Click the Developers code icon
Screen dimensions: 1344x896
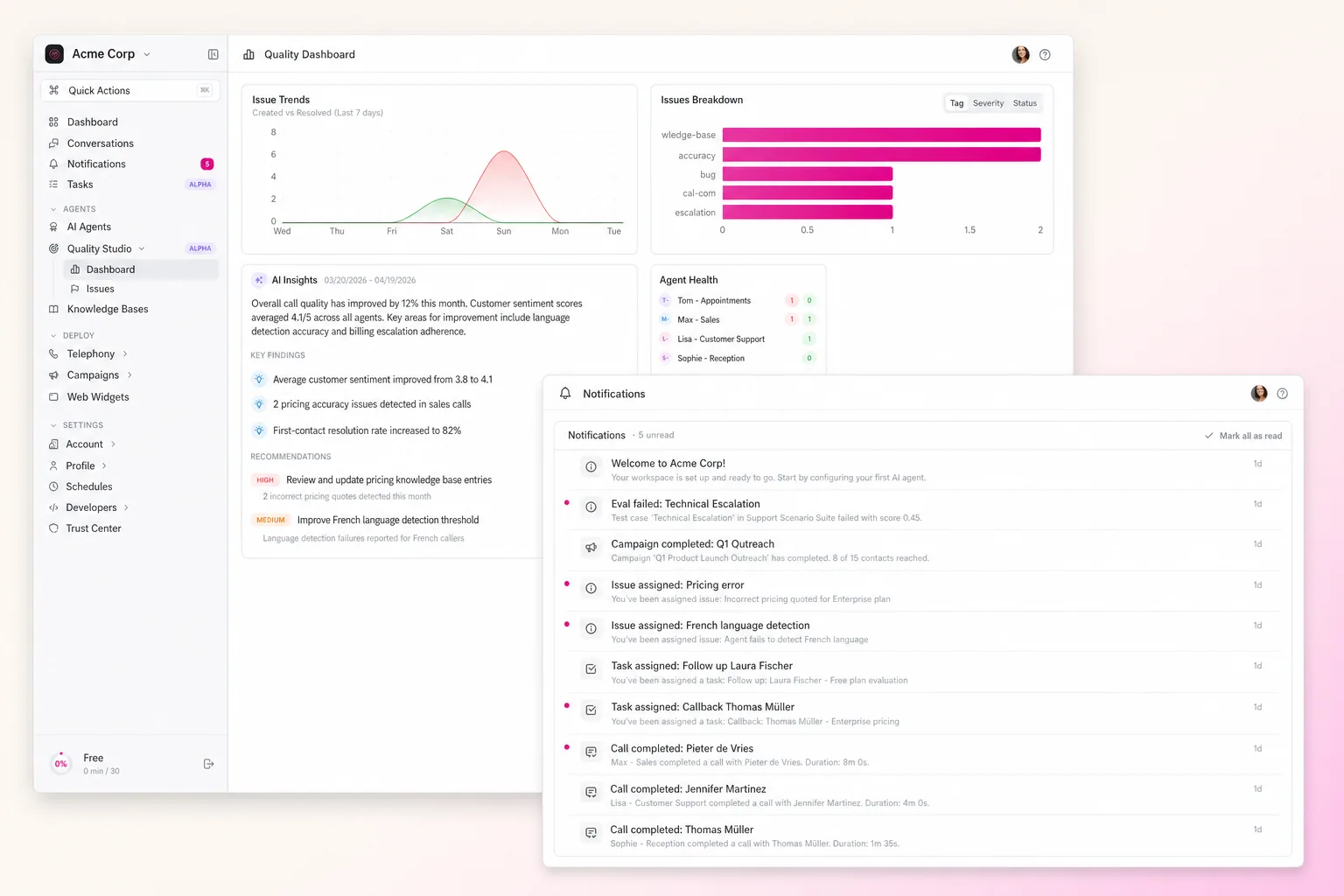[53, 507]
